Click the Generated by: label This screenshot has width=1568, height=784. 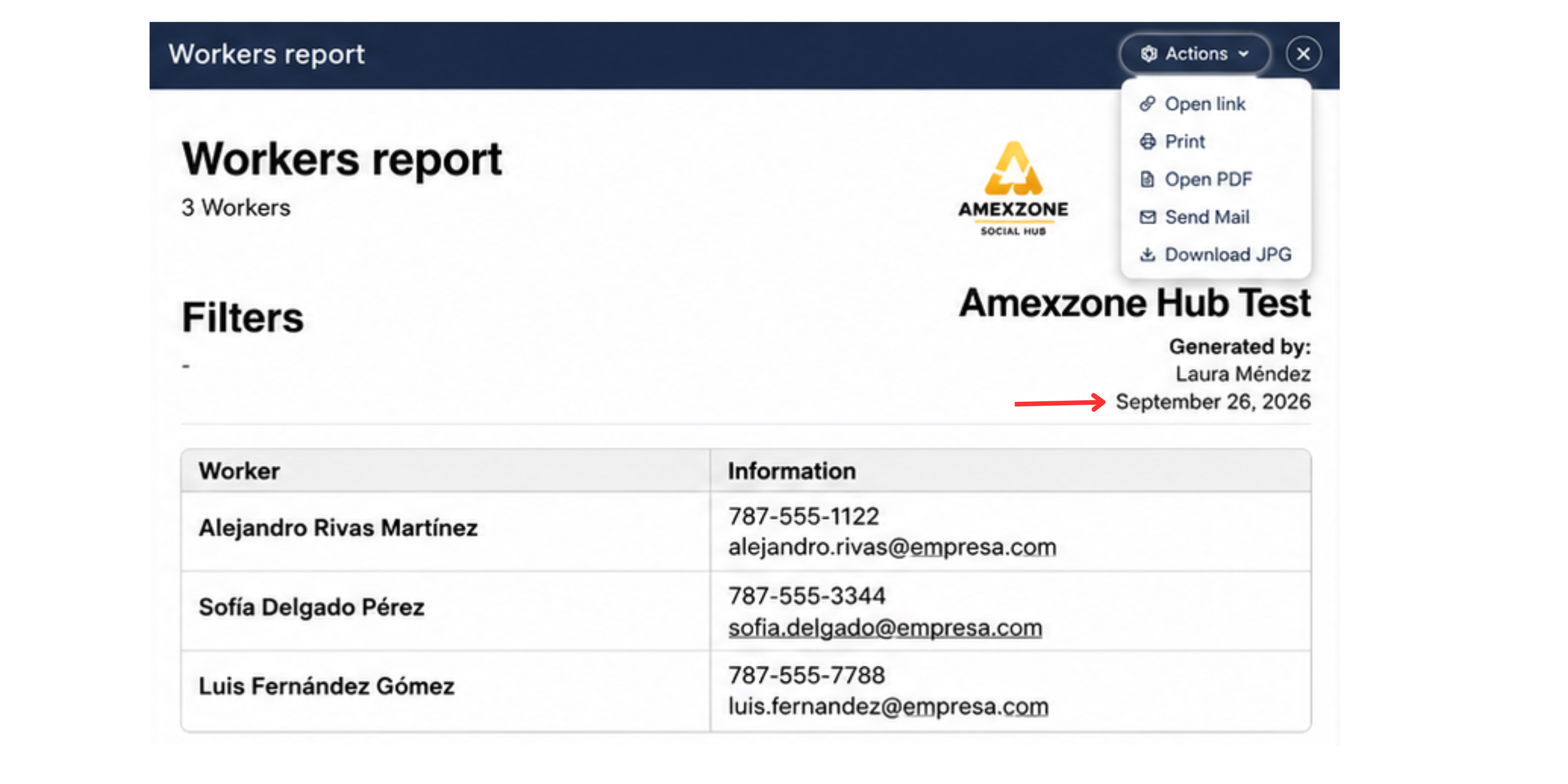pyautogui.click(x=1240, y=346)
